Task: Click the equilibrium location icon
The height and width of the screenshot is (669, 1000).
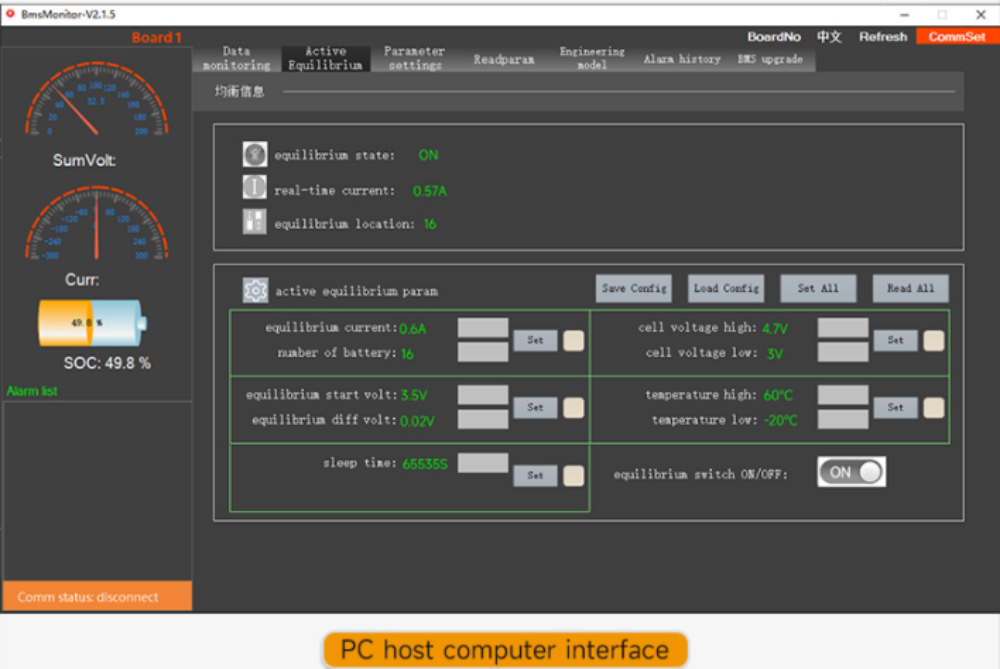Action: [x=255, y=222]
